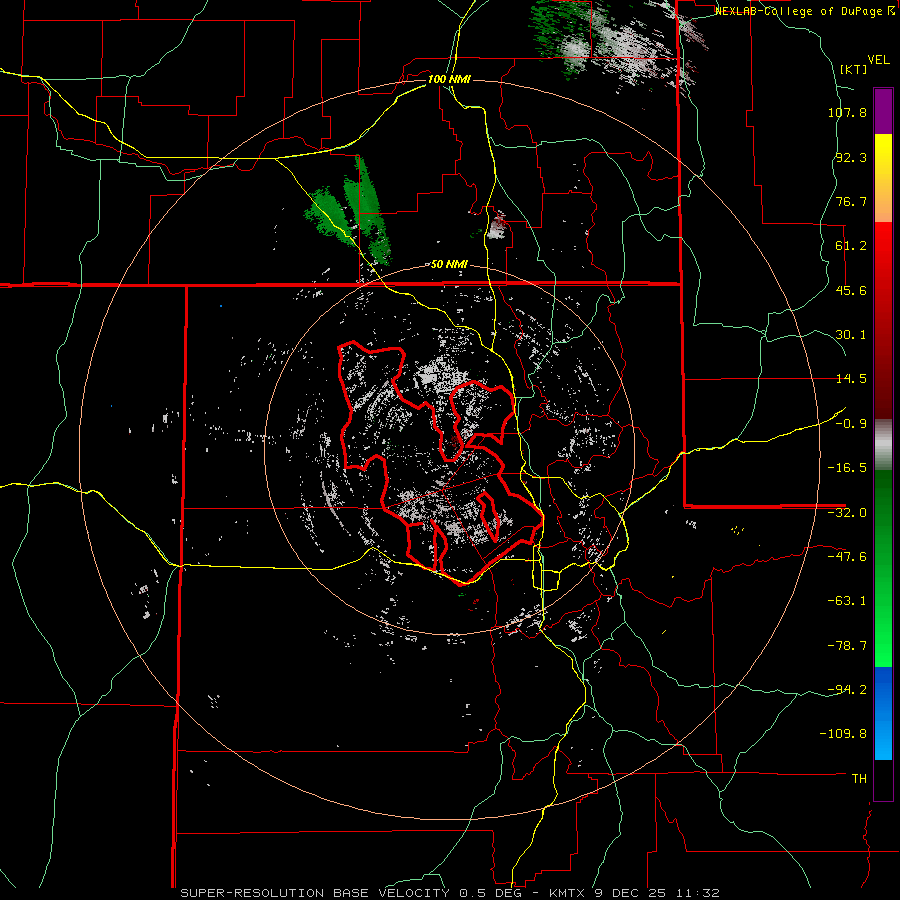Click the blue segment of velocity color bar
This screenshot has height=900, width=900.
coord(883,713)
